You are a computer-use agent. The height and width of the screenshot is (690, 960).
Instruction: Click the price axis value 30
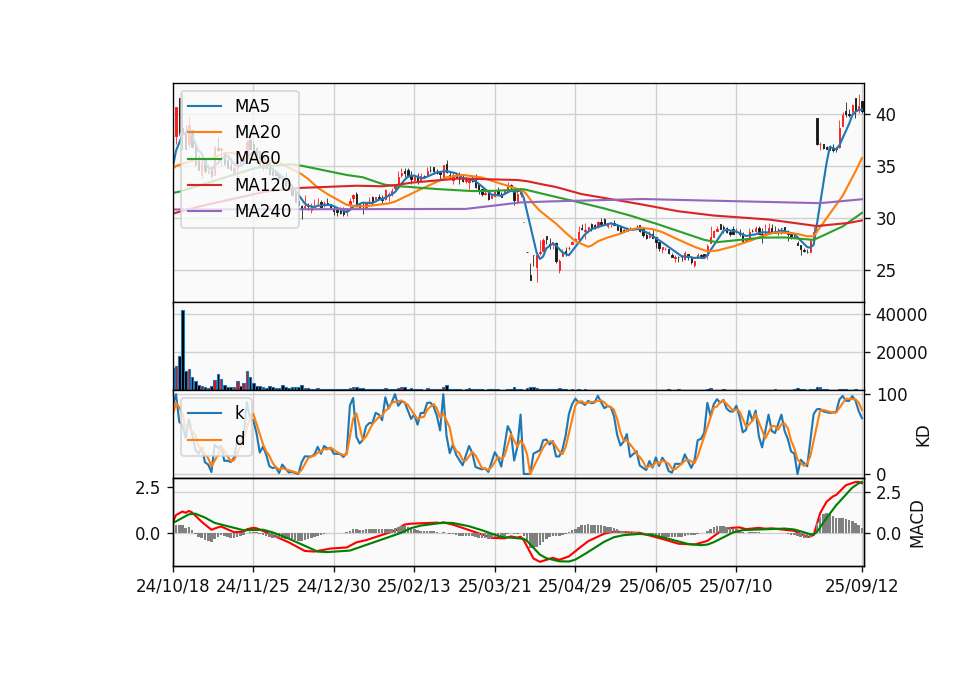click(x=885, y=219)
